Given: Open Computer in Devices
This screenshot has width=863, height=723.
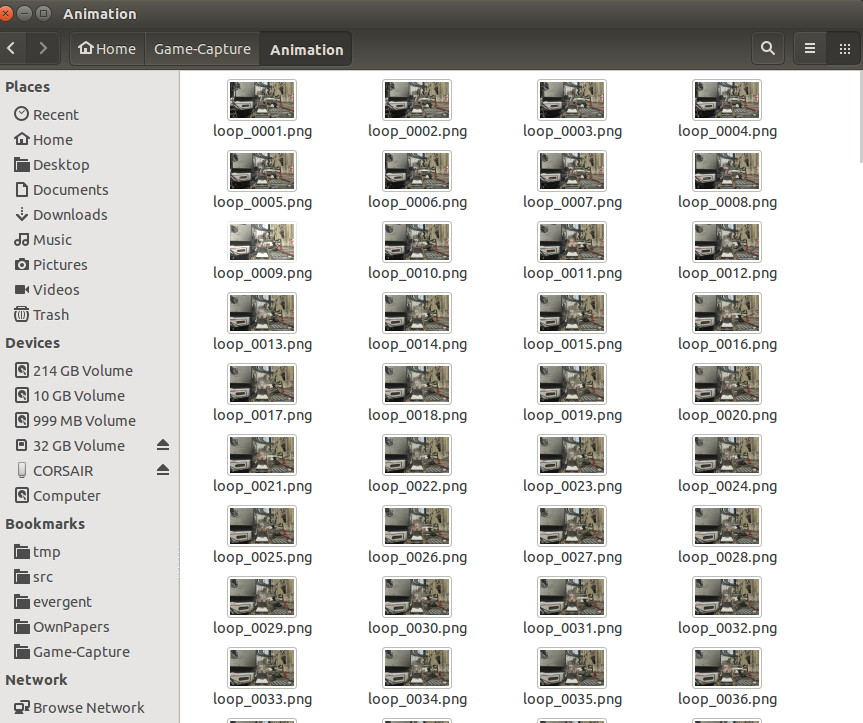Looking at the screenshot, I should [x=89, y=496].
